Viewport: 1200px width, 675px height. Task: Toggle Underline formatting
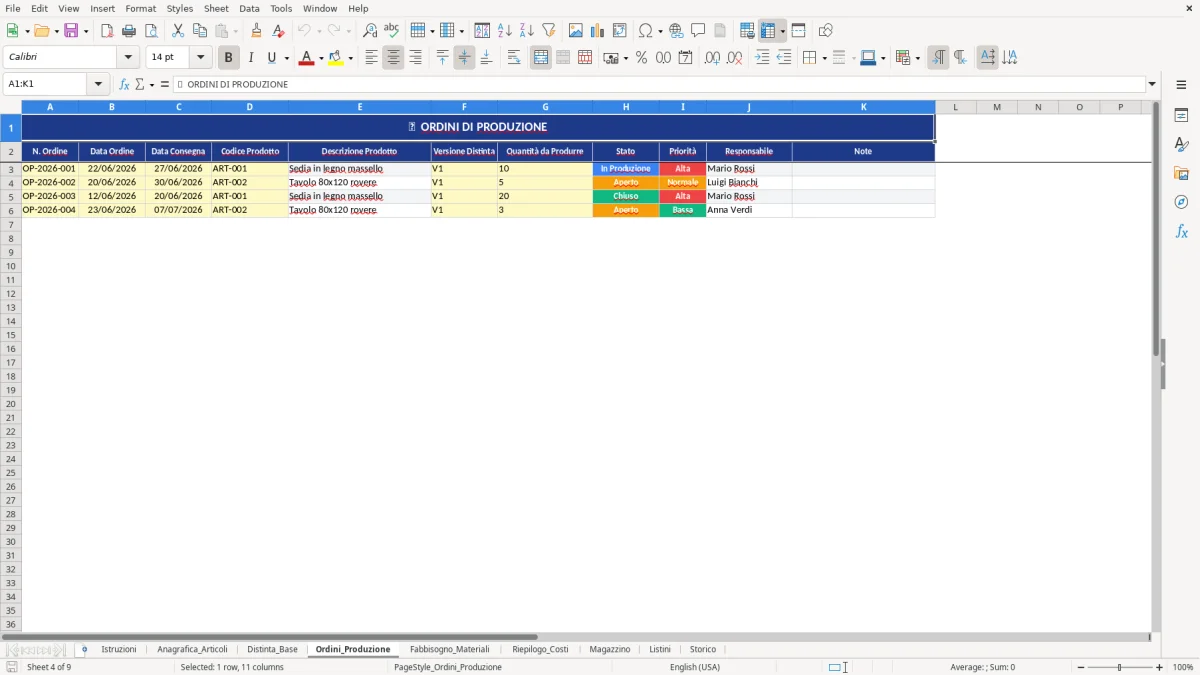[271, 58]
